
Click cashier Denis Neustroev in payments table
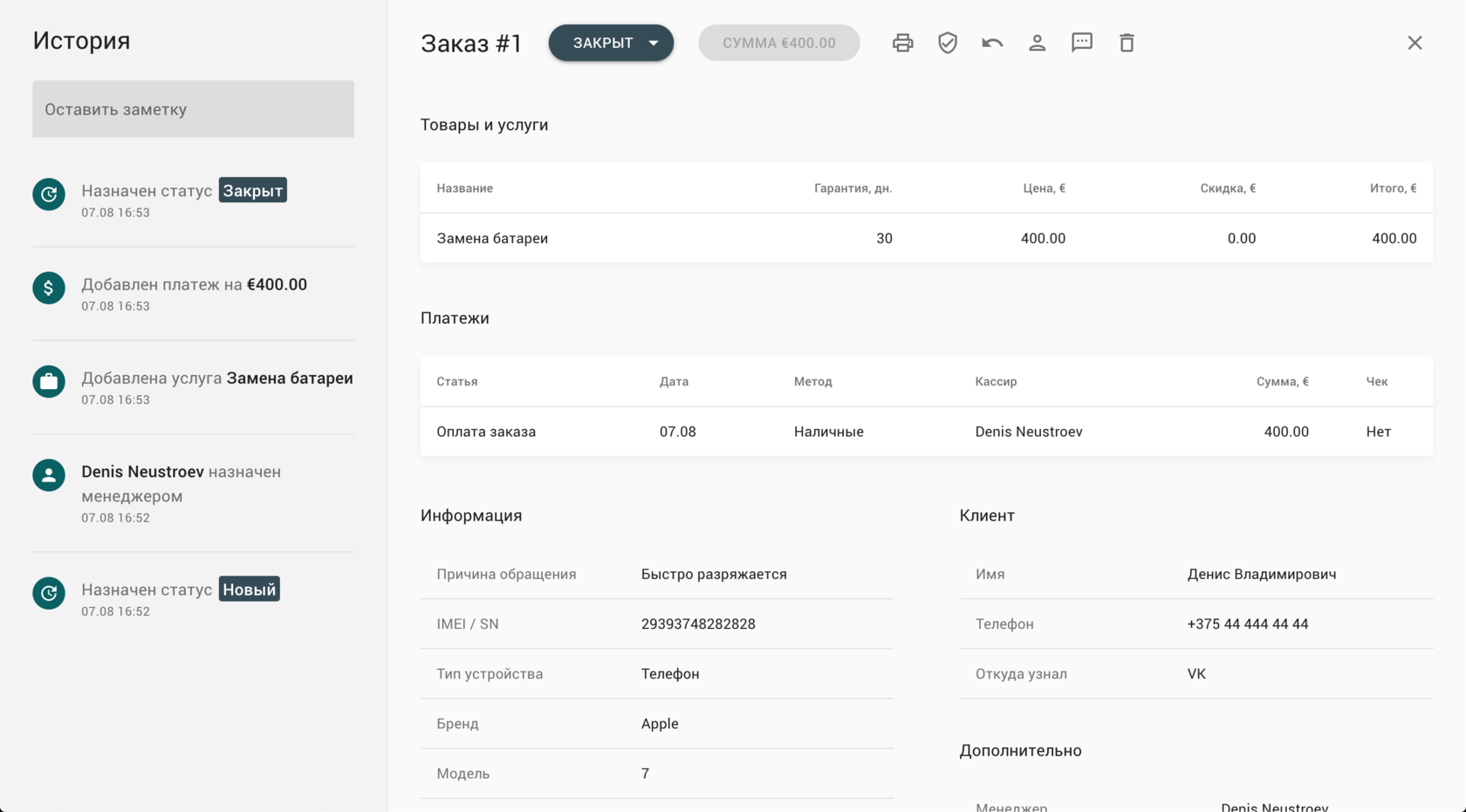tap(1029, 432)
